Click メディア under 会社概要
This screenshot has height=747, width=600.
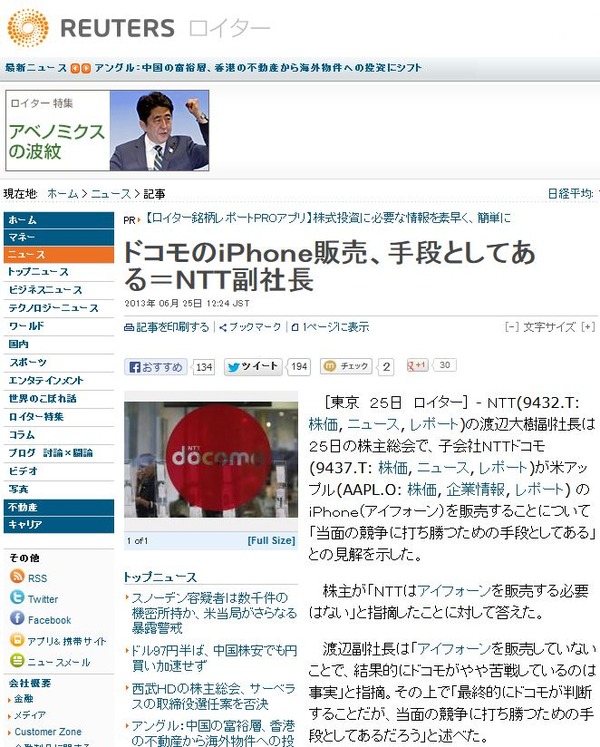[30, 715]
